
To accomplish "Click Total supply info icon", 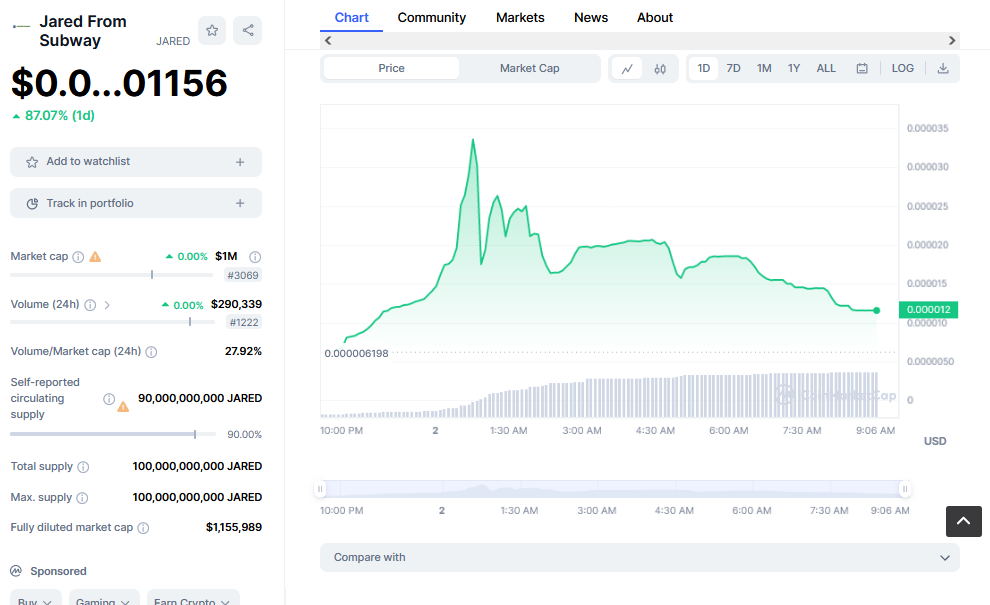I will tap(83, 467).
